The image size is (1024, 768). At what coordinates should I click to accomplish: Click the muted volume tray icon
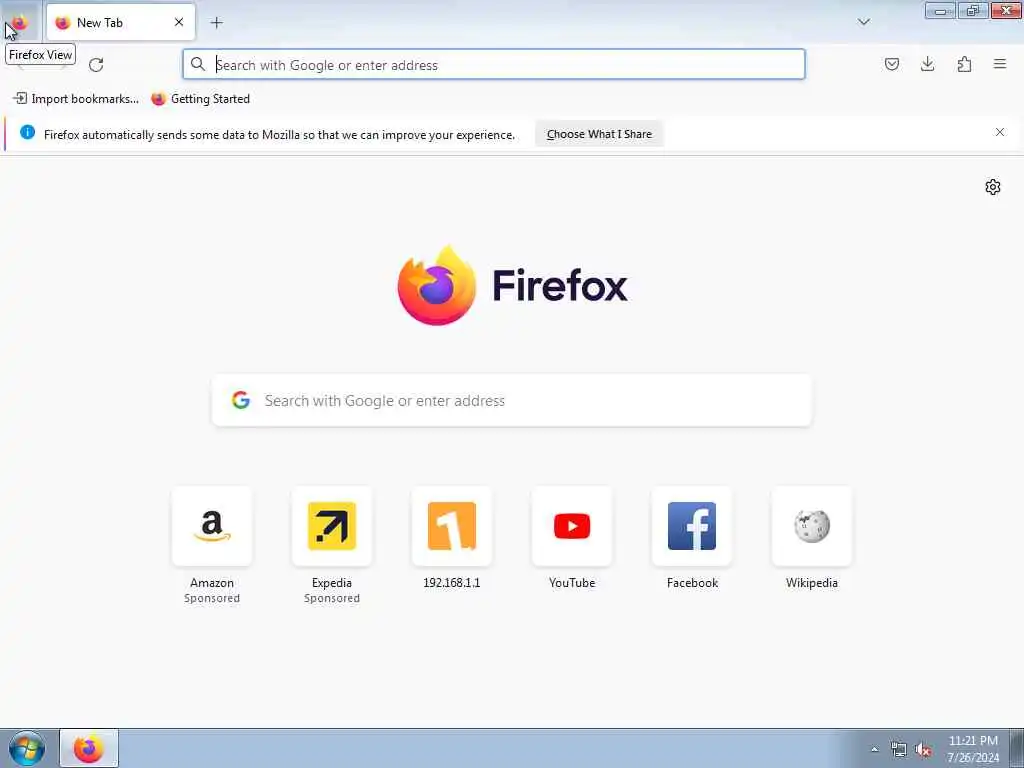point(923,750)
